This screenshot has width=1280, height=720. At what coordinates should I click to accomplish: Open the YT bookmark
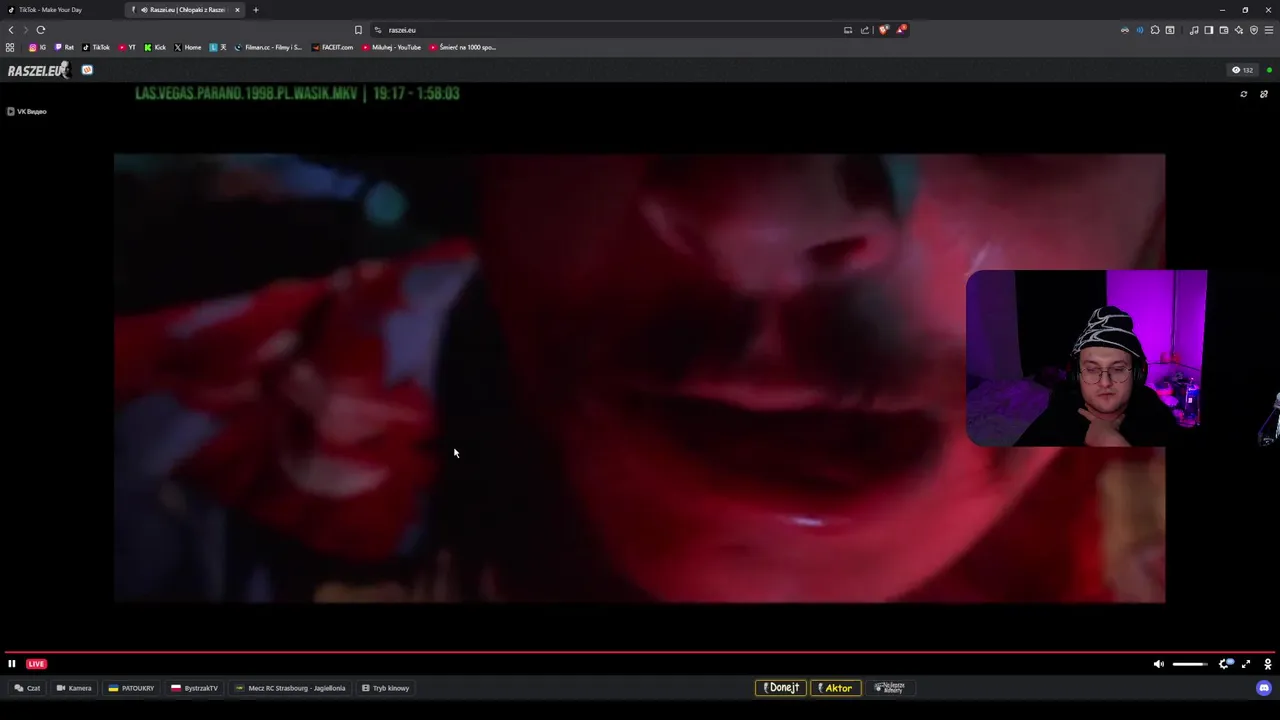pyautogui.click(x=127, y=47)
